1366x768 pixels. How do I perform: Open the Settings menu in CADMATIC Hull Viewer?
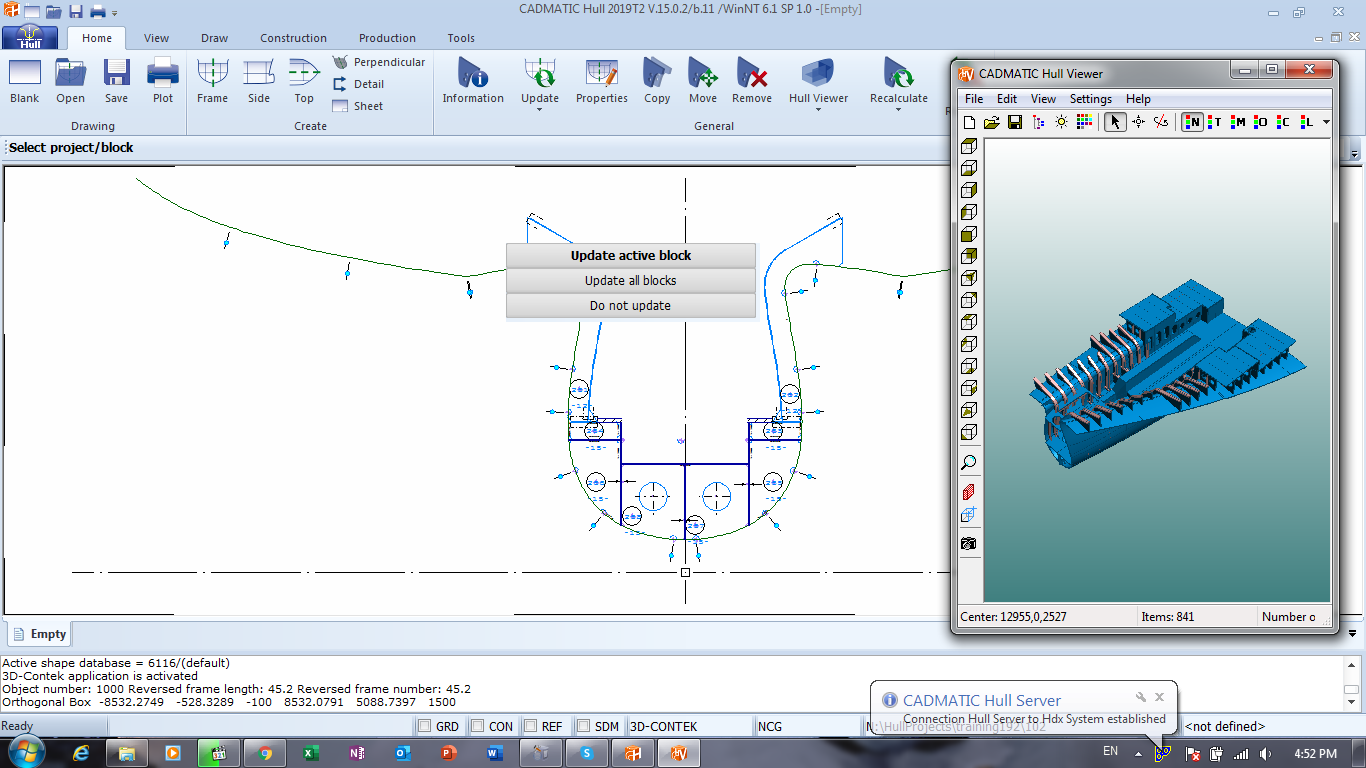click(x=1091, y=99)
